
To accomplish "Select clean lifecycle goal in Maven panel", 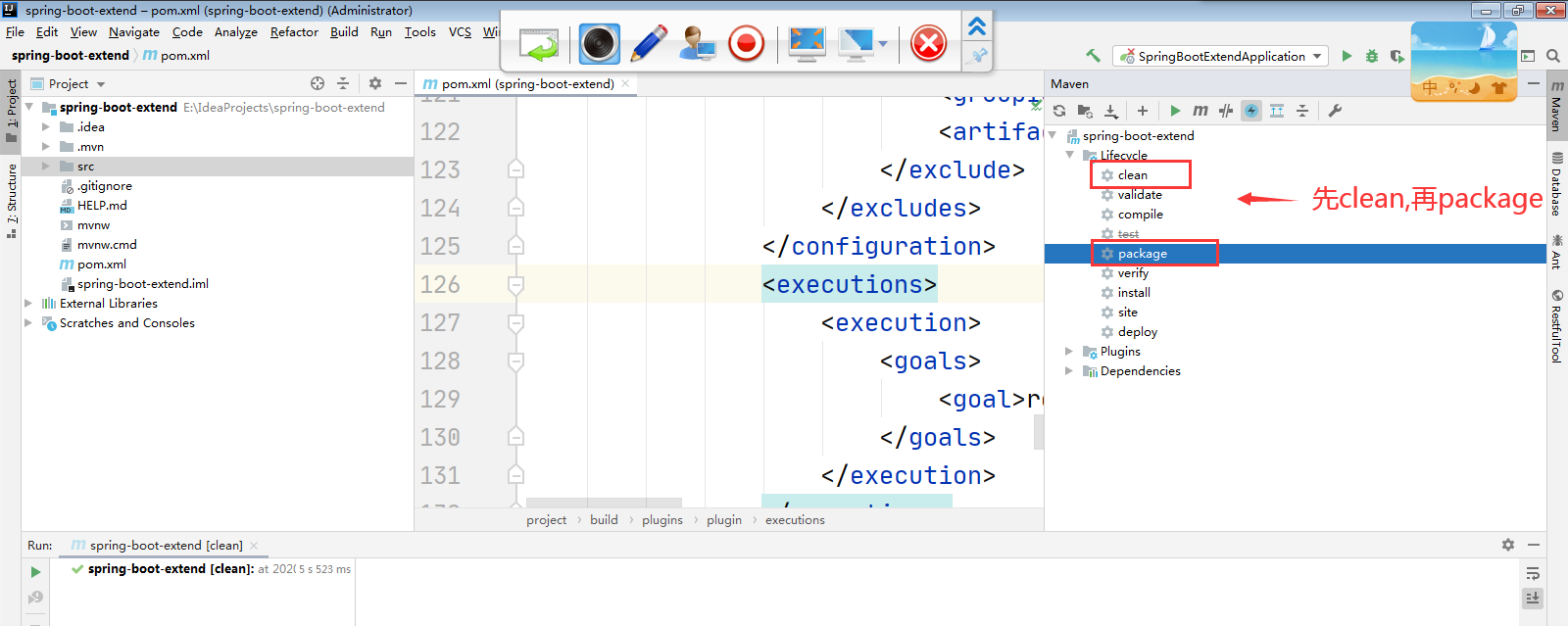I will point(1132,175).
